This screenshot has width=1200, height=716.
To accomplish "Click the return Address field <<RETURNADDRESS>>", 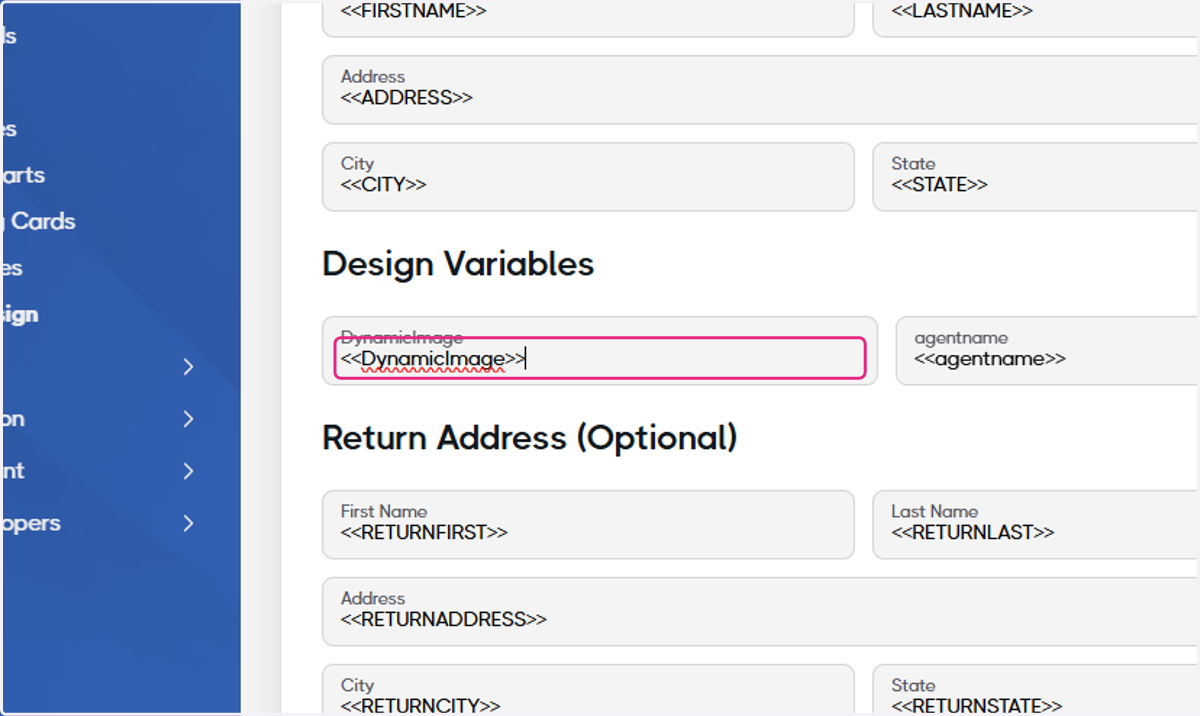I will coord(761,612).
